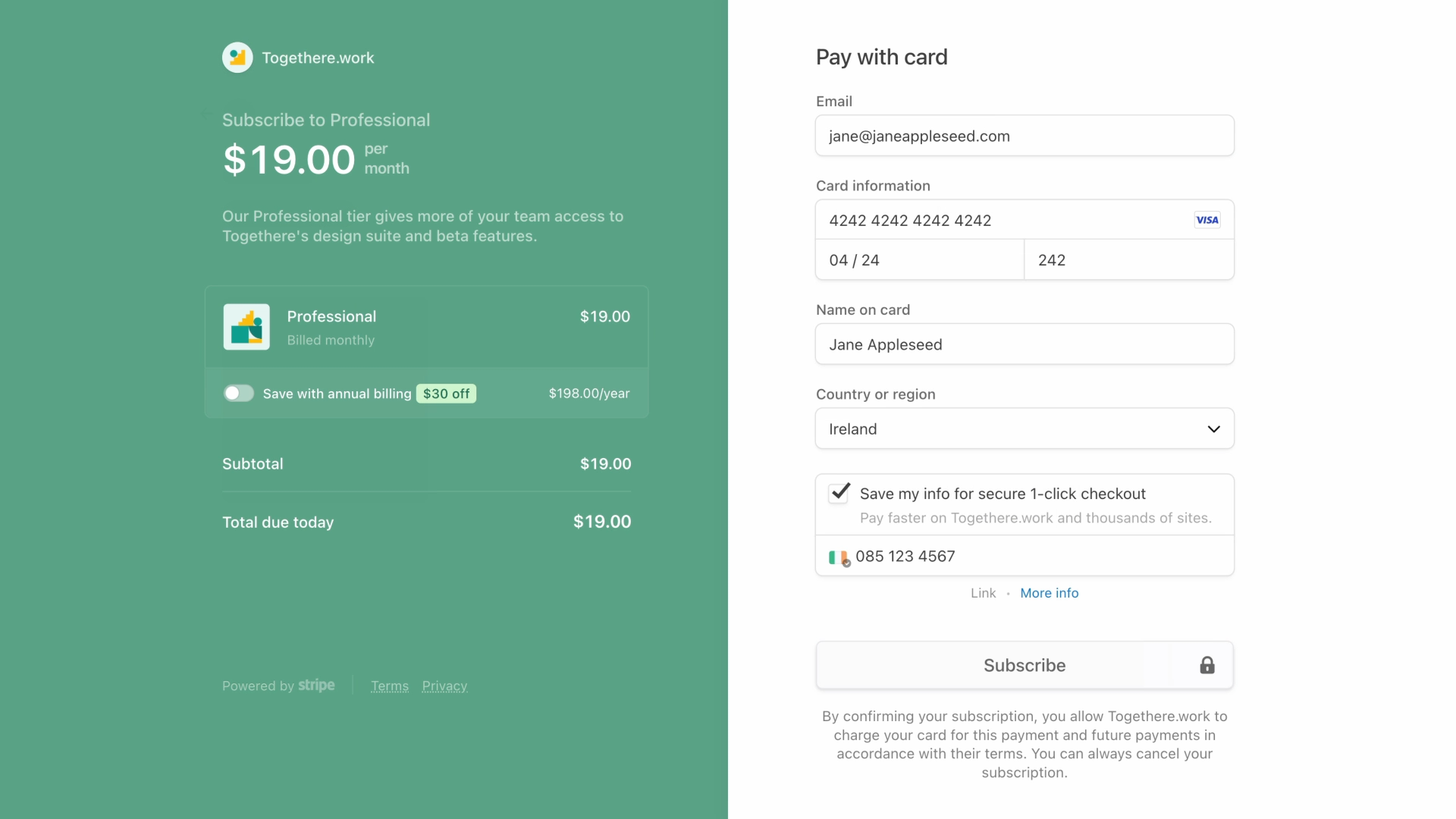This screenshot has height=819, width=1456.
Task: Click the Stripe logo in footer
Action: (316, 686)
